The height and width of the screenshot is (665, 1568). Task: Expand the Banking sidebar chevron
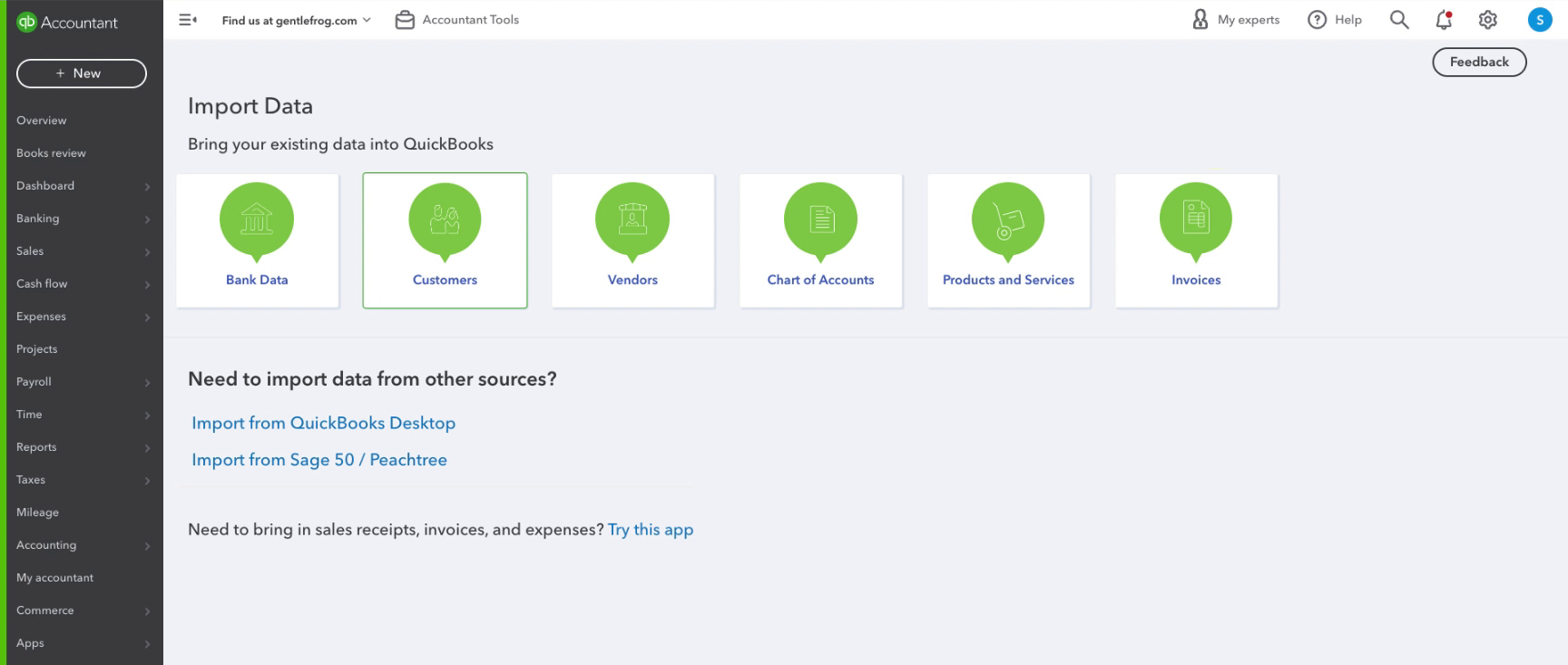[x=147, y=220]
